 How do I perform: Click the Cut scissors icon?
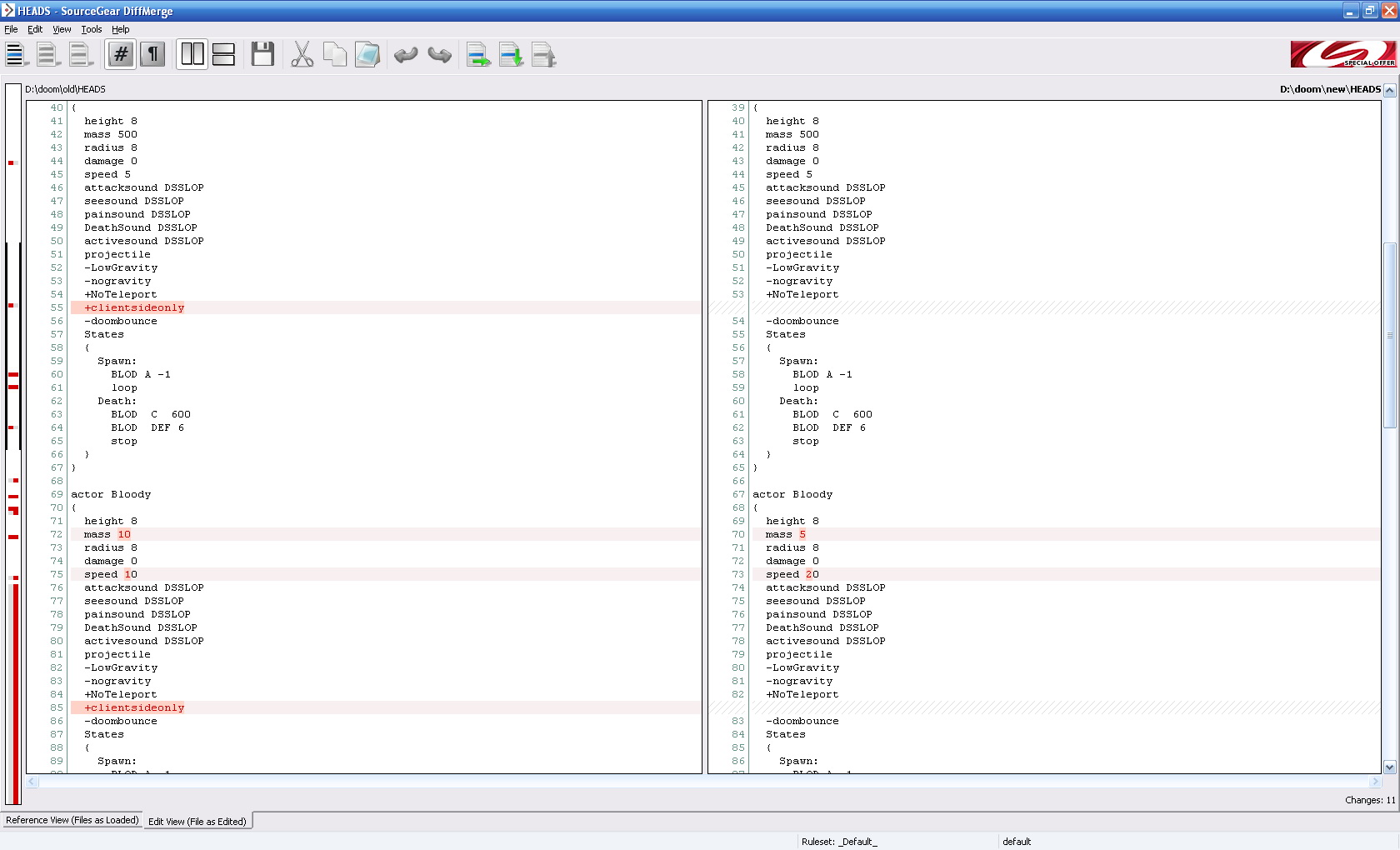pos(302,55)
